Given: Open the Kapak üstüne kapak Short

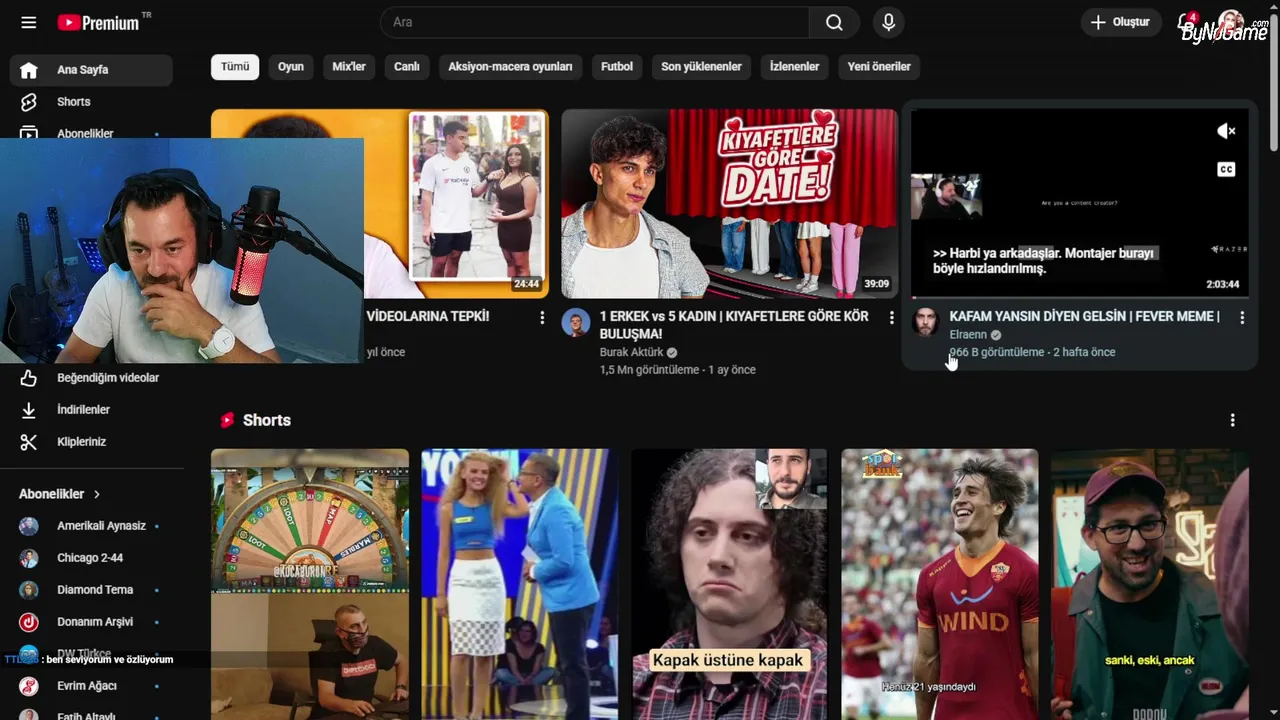Looking at the screenshot, I should pyautogui.click(x=730, y=584).
